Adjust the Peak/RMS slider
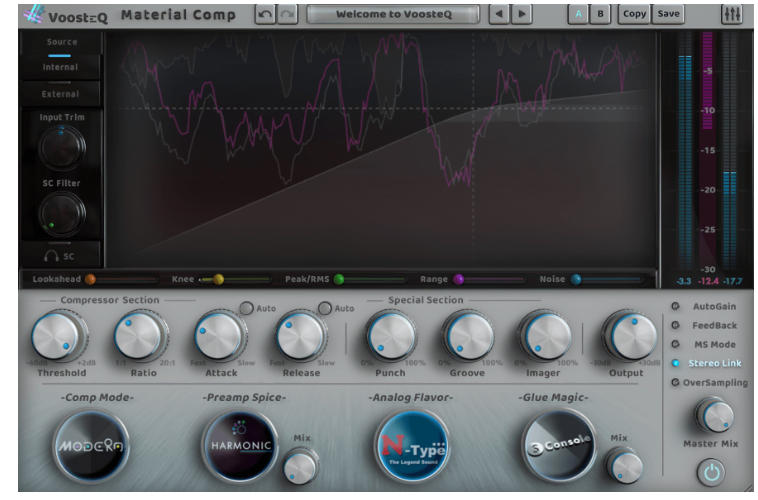The image size is (758, 500). [x=370, y=279]
